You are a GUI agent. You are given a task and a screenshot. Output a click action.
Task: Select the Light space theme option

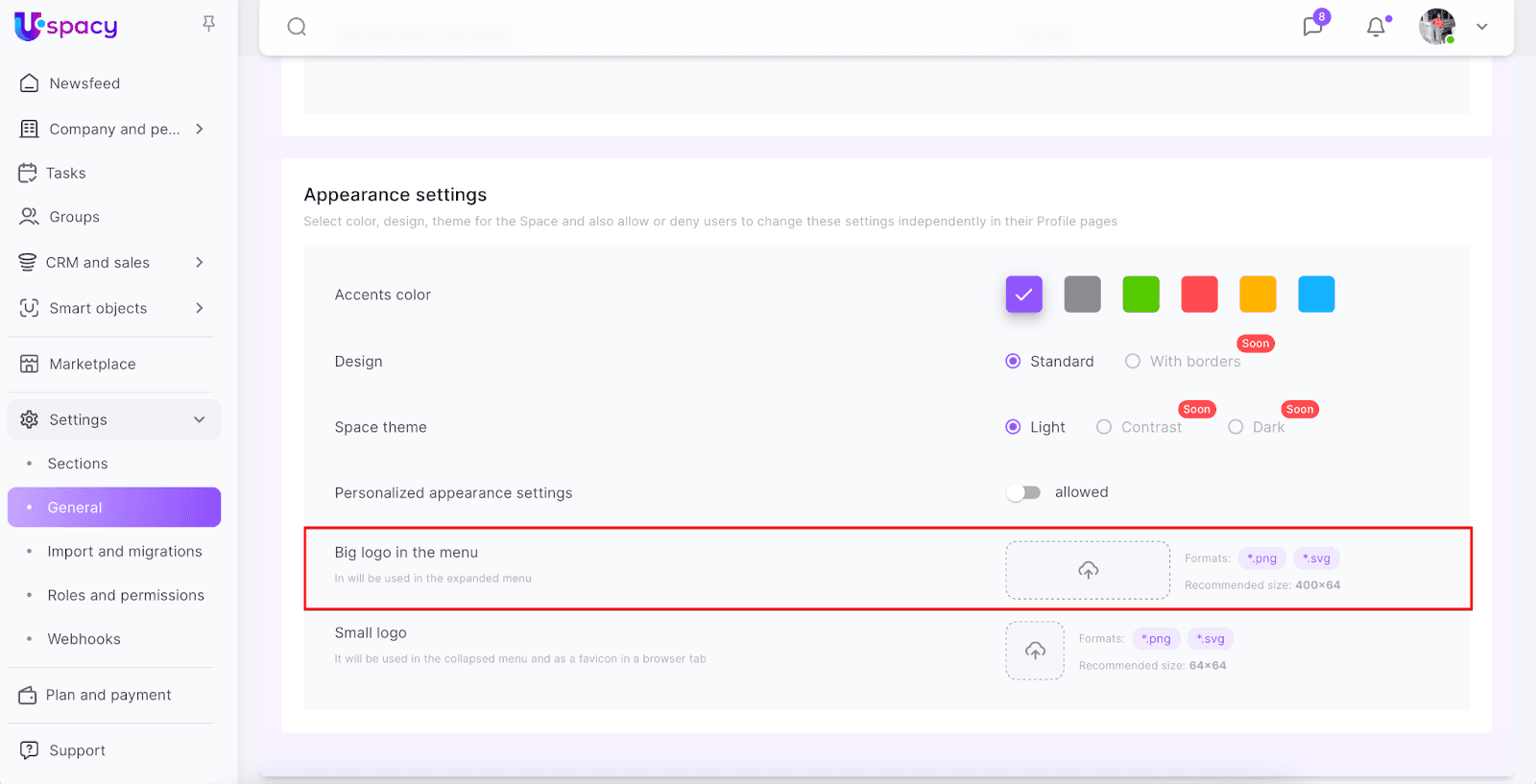point(1013,427)
